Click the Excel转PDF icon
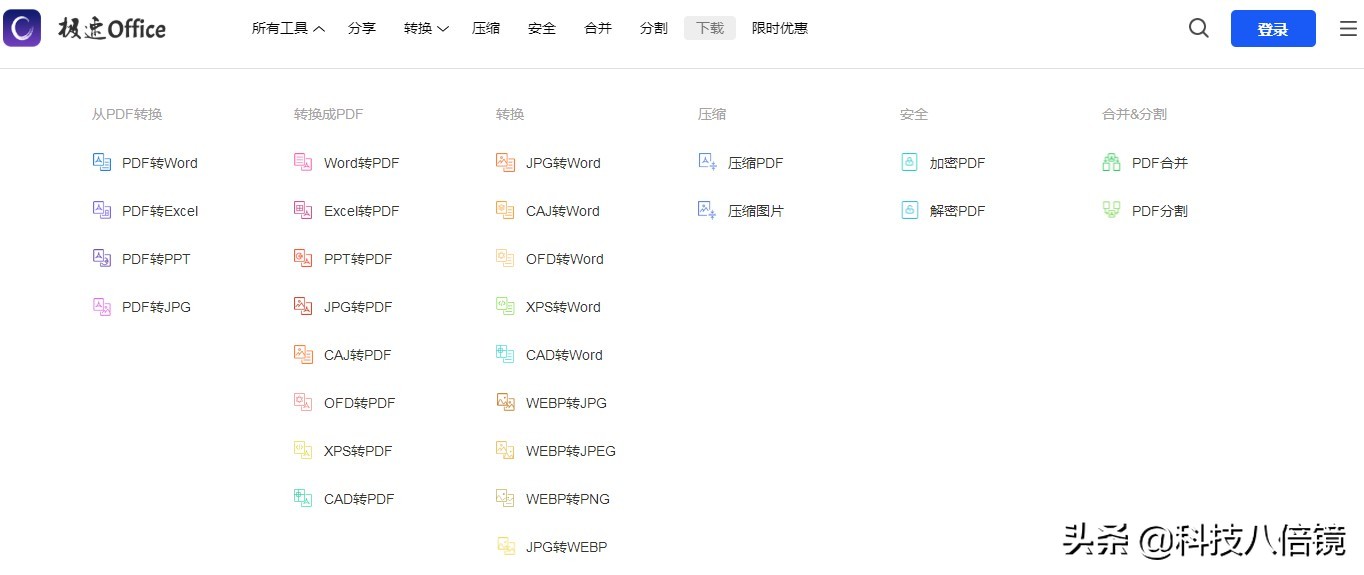Viewport: 1364px width, 575px height. pos(303,210)
